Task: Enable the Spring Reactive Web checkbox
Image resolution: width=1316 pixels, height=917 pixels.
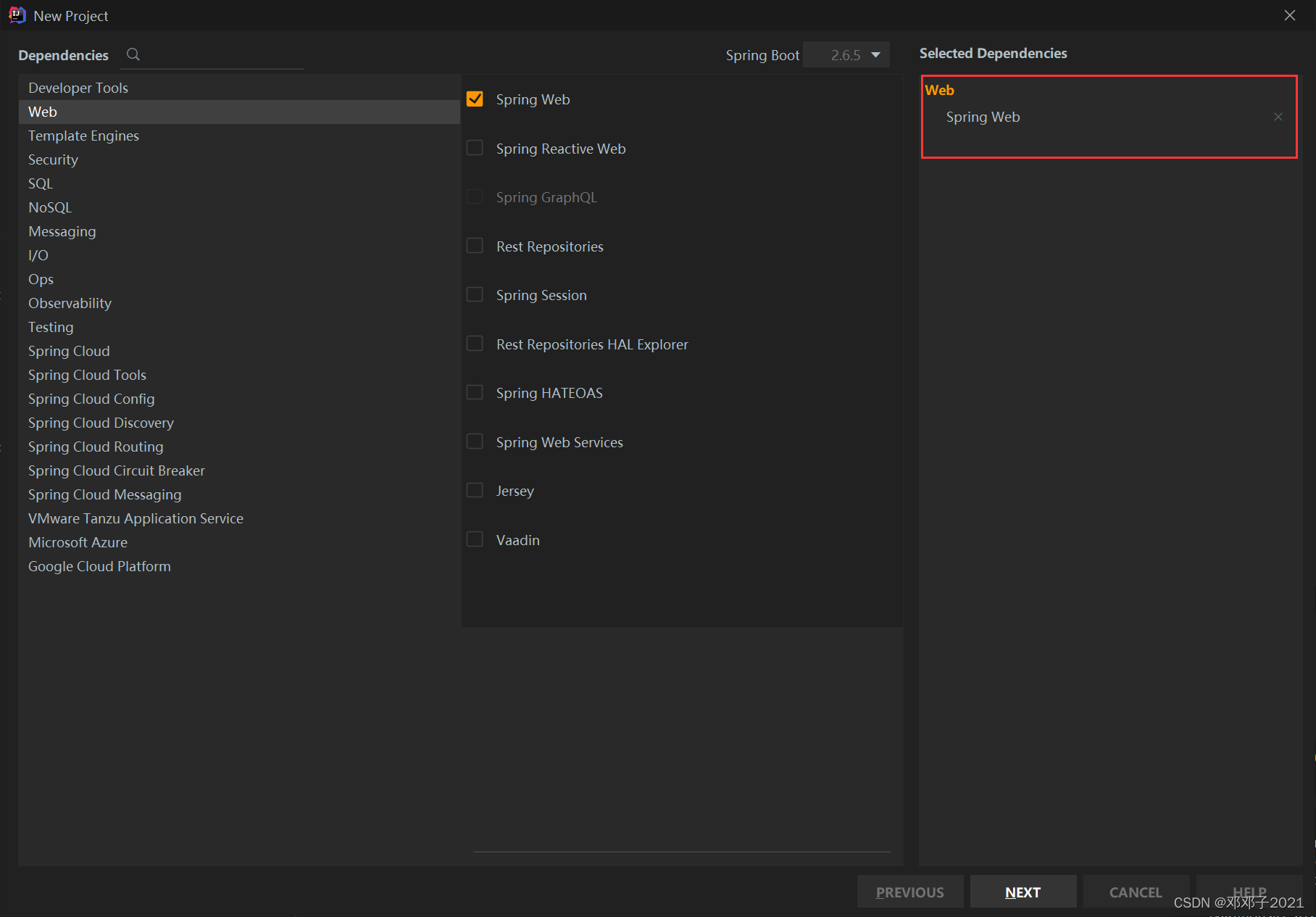Action: tap(475, 148)
